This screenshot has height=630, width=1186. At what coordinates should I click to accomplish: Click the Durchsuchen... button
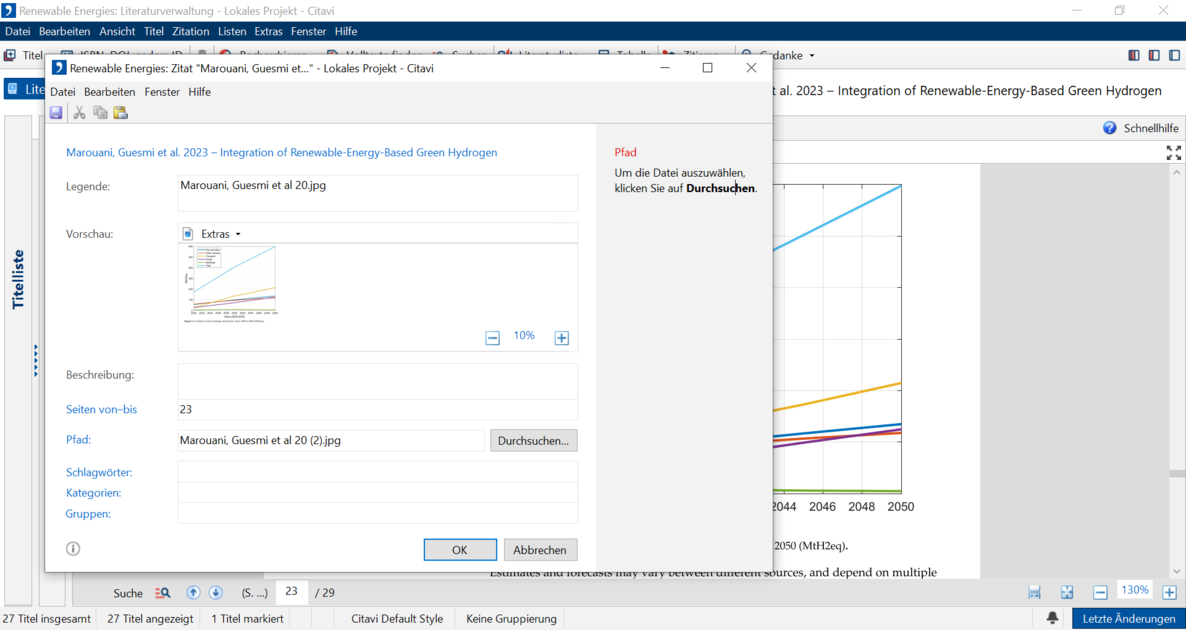tap(533, 440)
